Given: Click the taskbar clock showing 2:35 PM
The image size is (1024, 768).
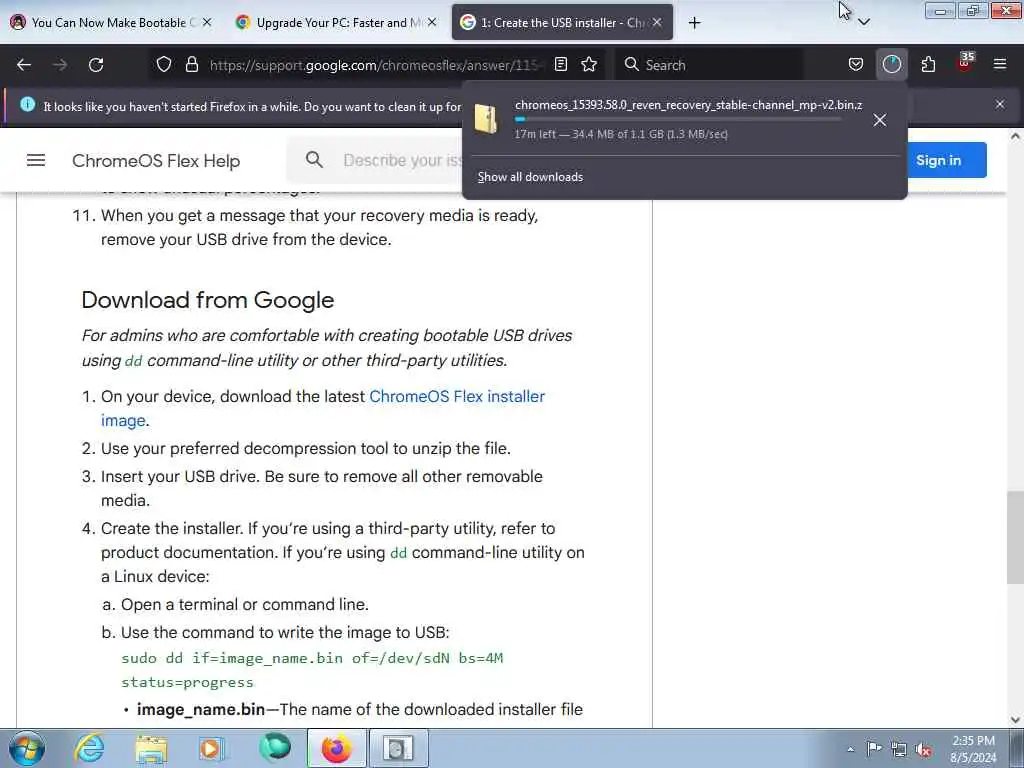Looking at the screenshot, I should 973,749.
